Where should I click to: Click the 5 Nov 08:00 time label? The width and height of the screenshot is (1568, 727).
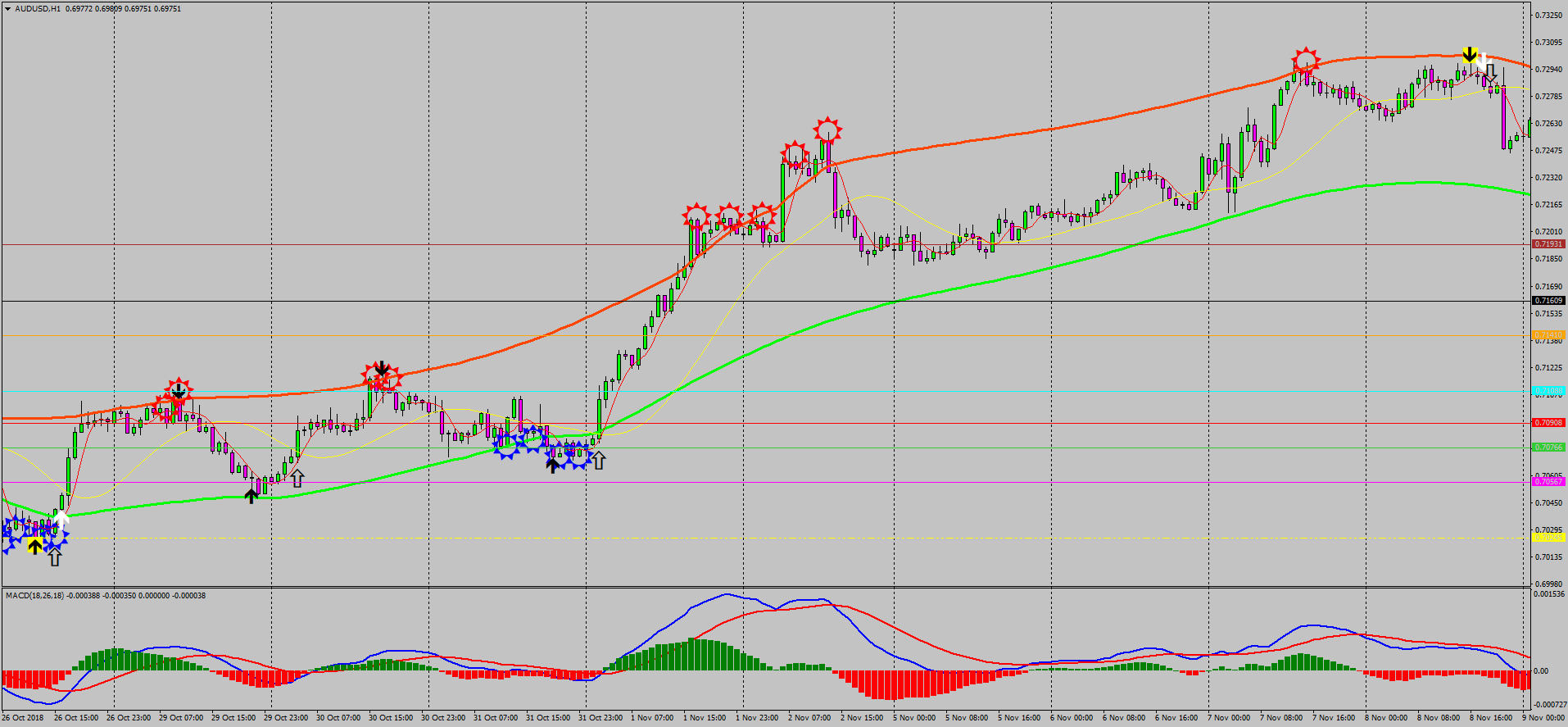coord(968,718)
